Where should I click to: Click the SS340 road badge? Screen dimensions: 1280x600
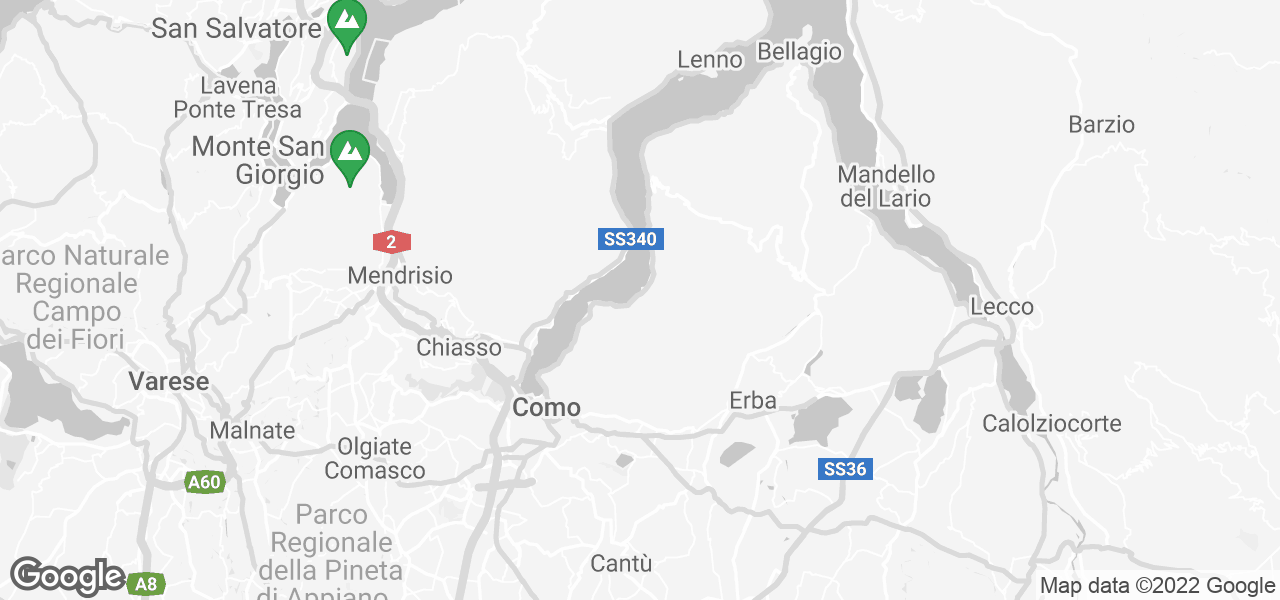631,239
